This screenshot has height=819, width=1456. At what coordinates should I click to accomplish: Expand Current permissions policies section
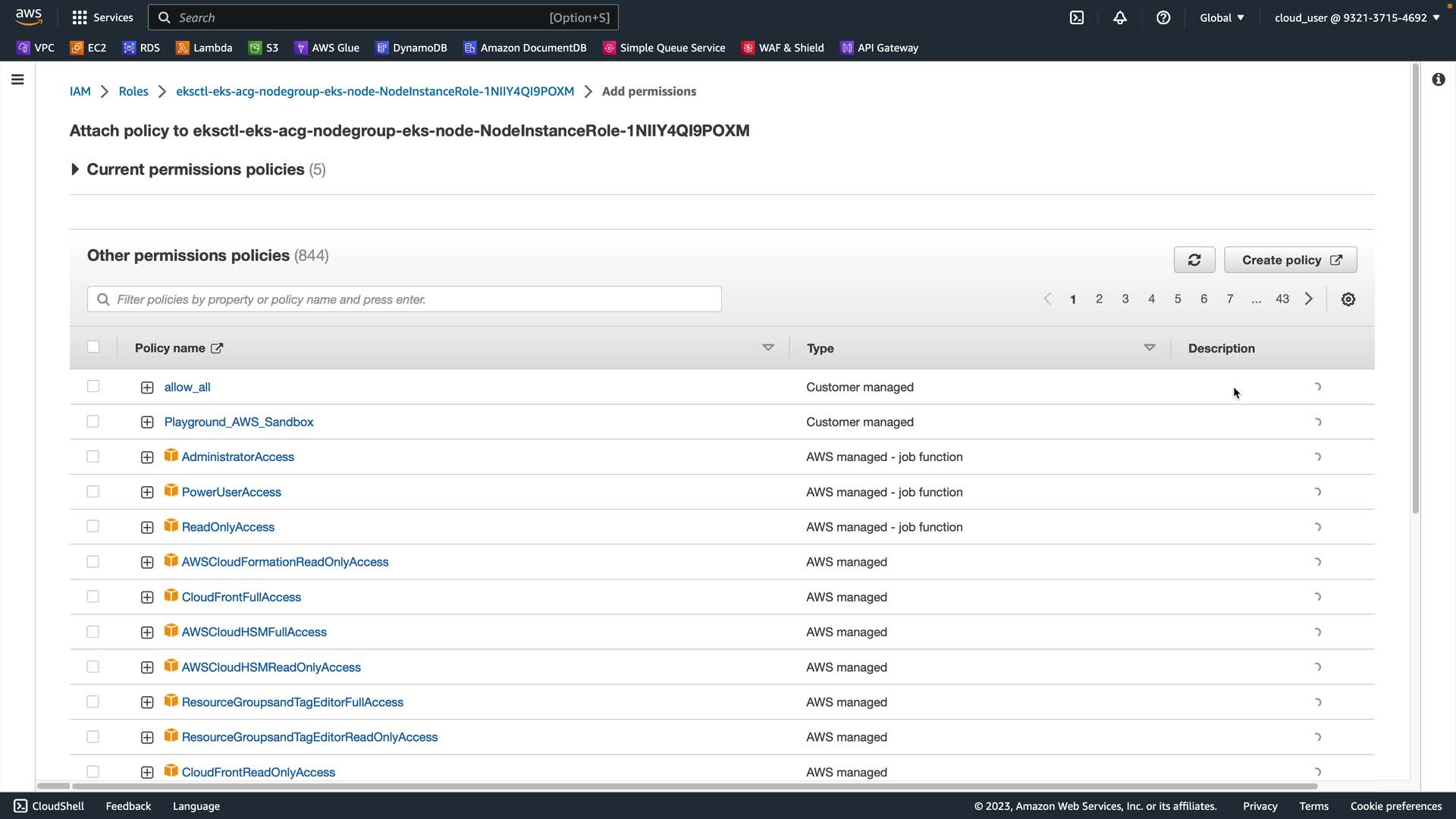coord(75,170)
